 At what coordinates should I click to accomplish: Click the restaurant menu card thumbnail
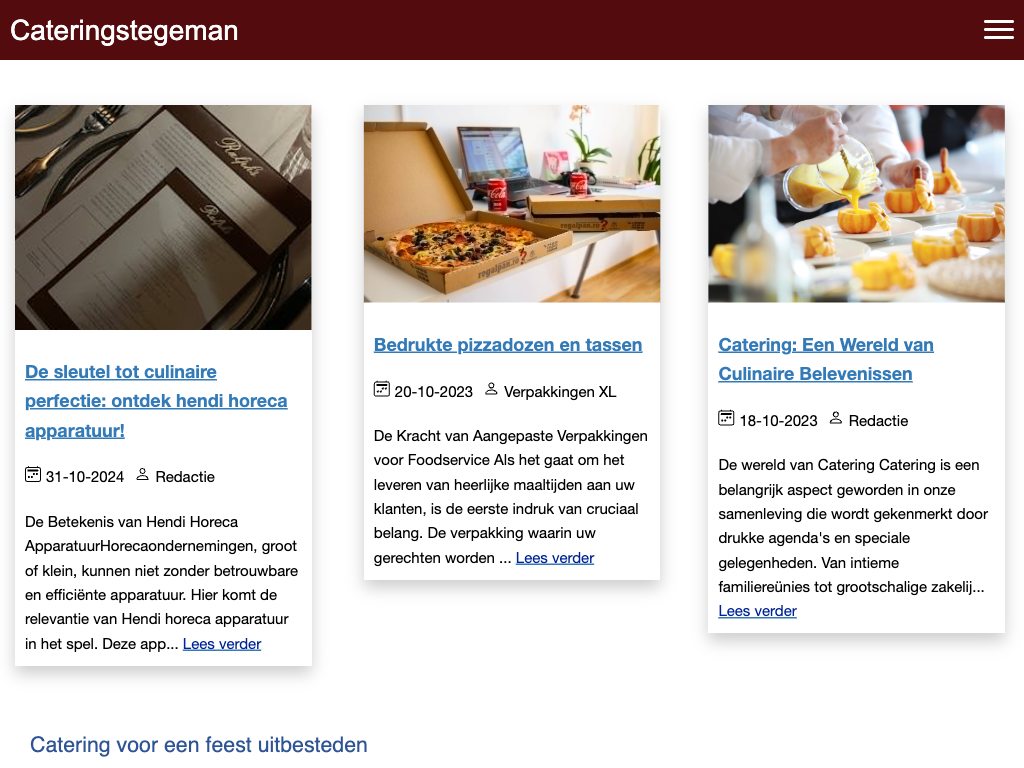[163, 217]
